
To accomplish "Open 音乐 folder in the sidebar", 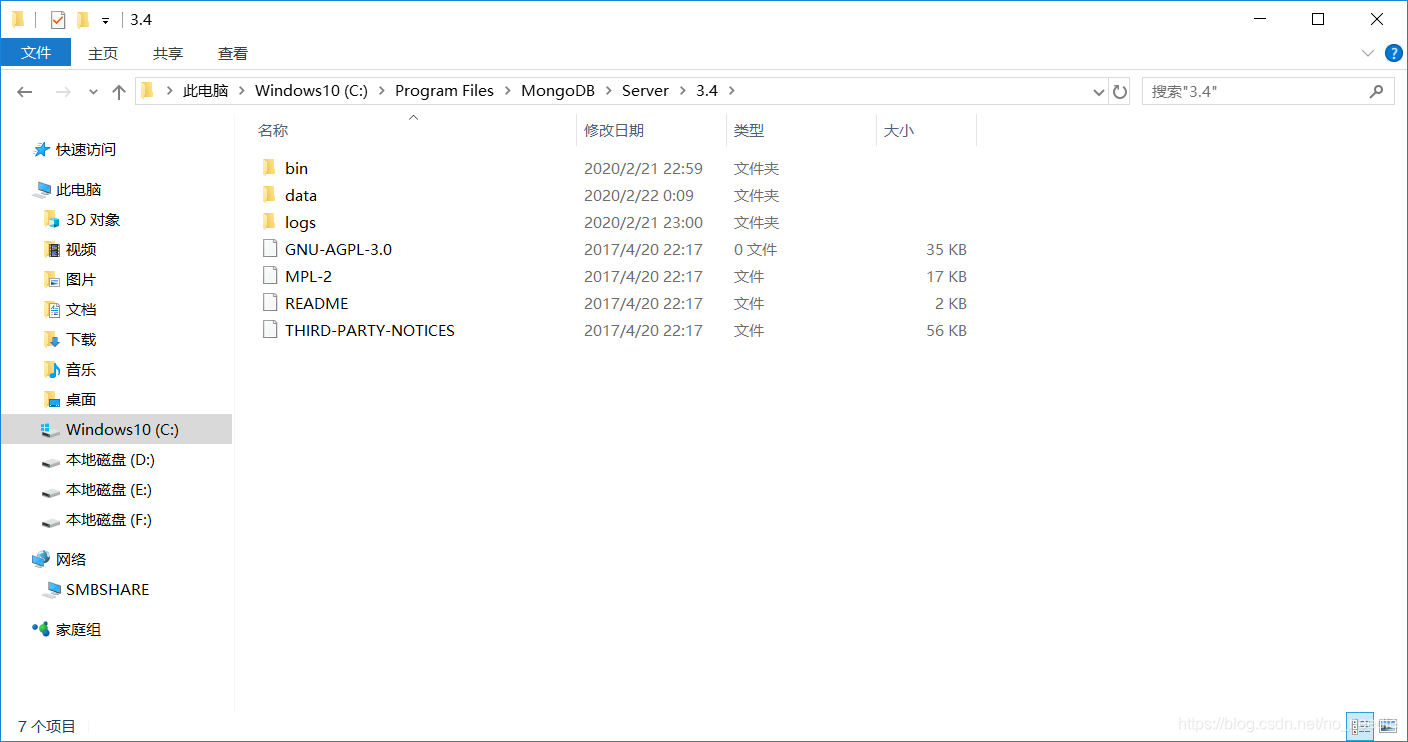I will coord(81,370).
